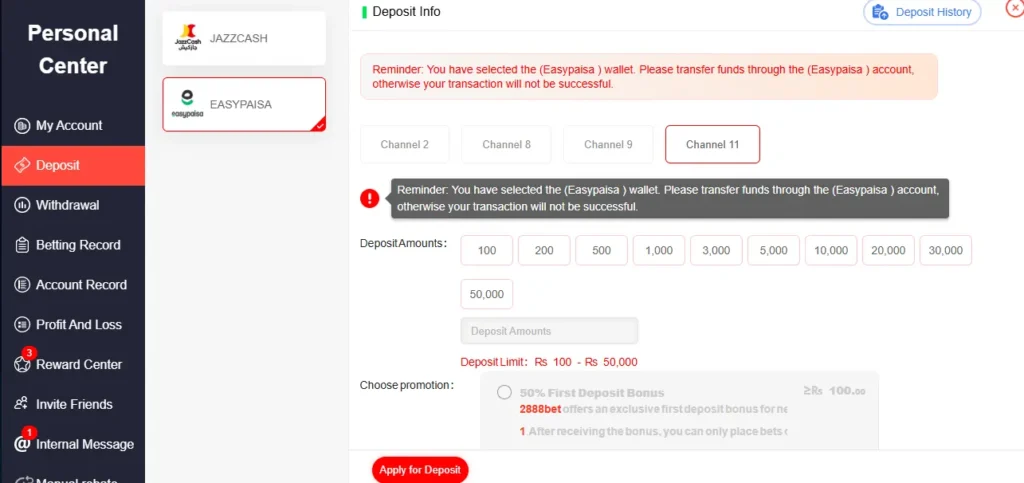The width and height of the screenshot is (1024, 483).
Task: Click the Deposit Amounts input field
Action: coord(549,331)
